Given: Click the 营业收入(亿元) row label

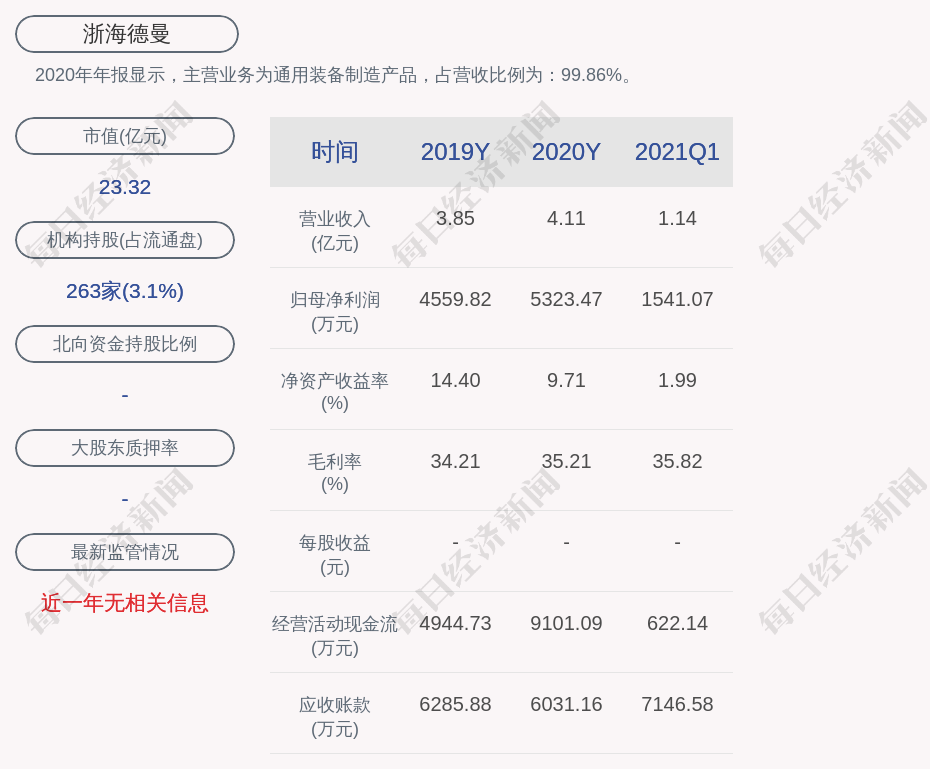Looking at the screenshot, I should (335, 231).
